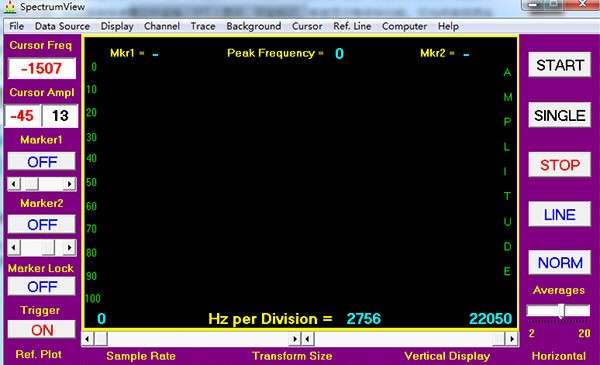Click the SpectrumView app icon in title bar

pyautogui.click(x=10, y=8)
